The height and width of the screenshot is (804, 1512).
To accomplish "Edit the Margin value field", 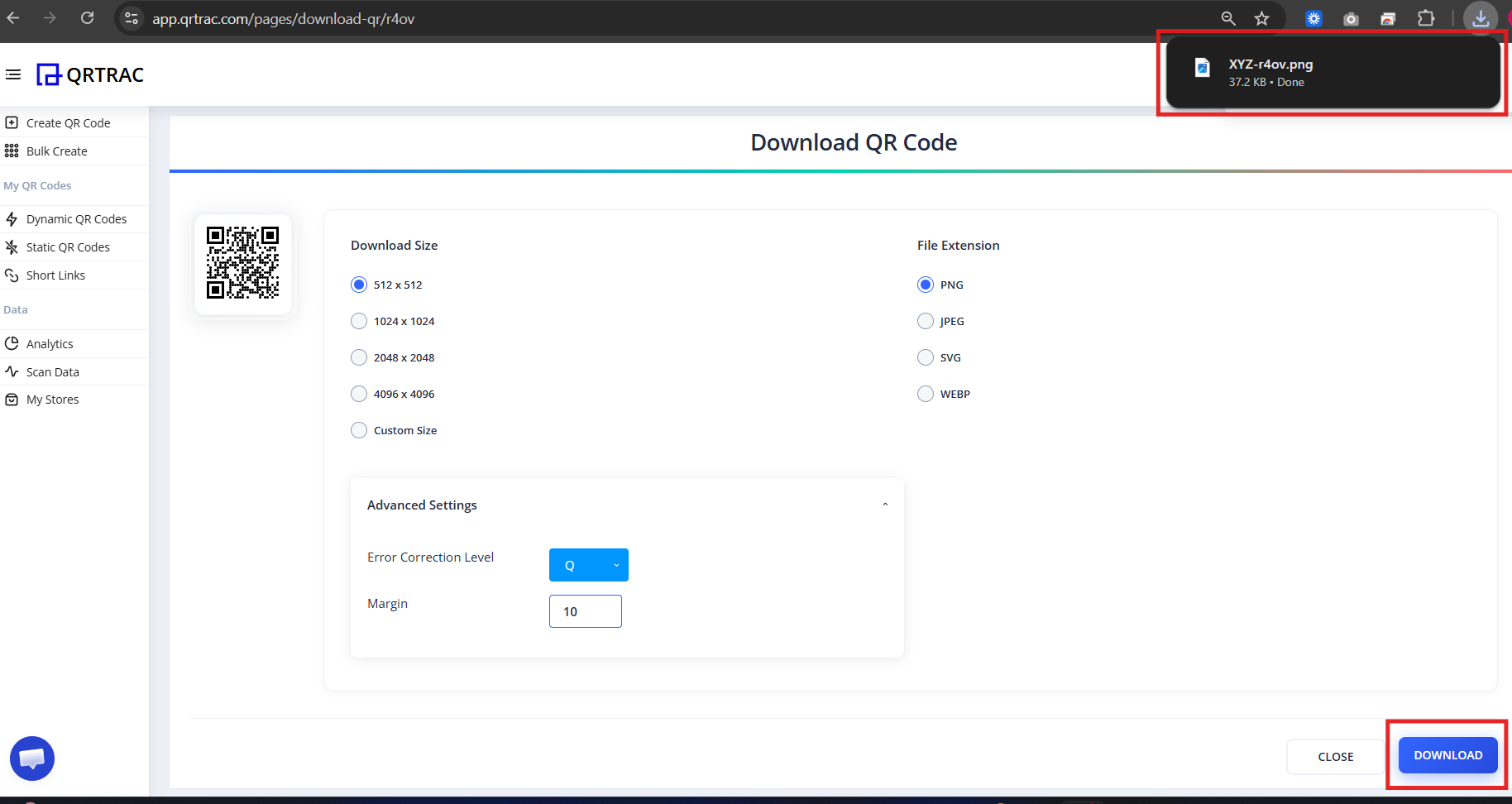I will (x=585, y=610).
